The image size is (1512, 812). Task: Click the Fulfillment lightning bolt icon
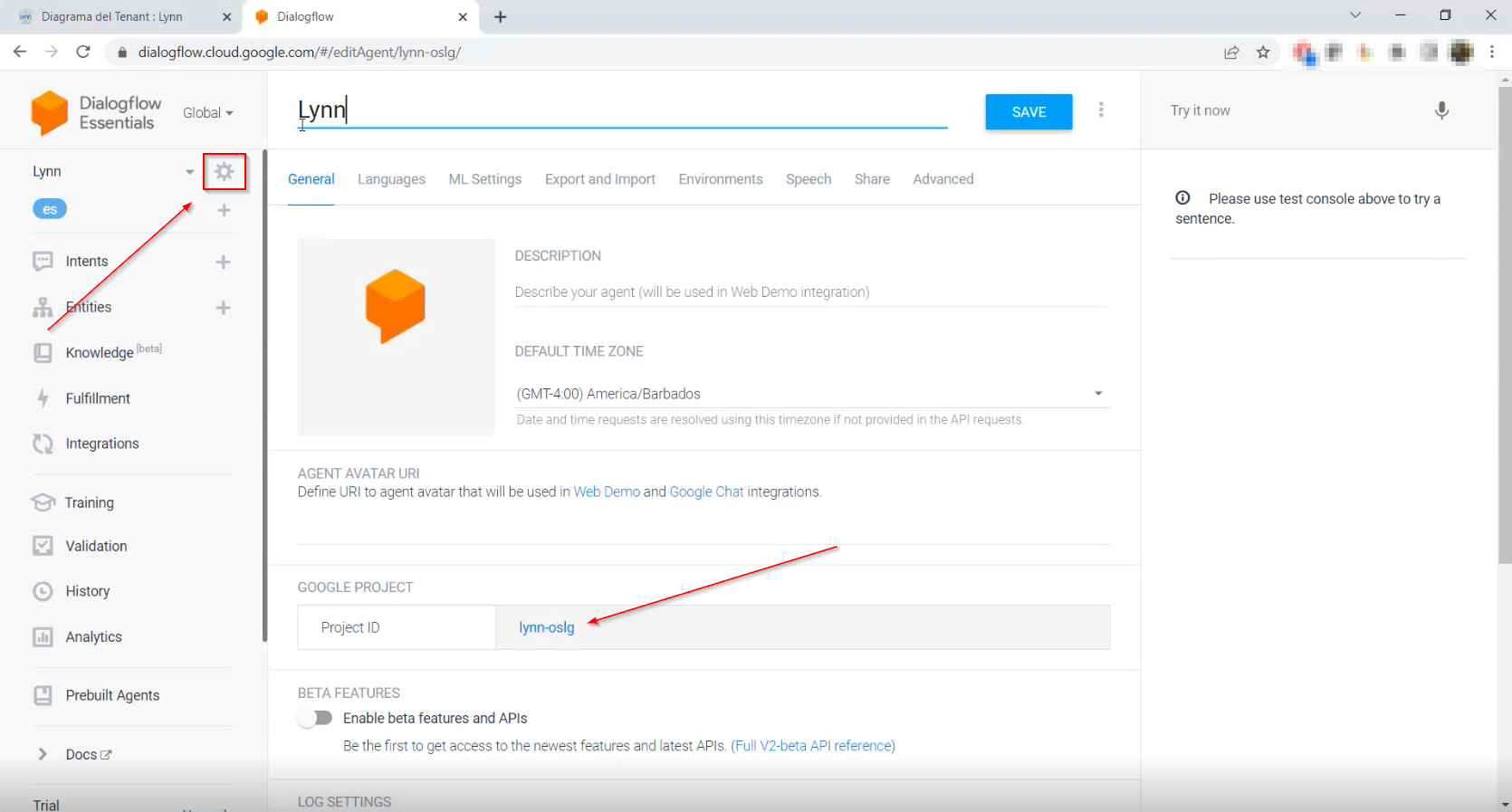coord(43,398)
